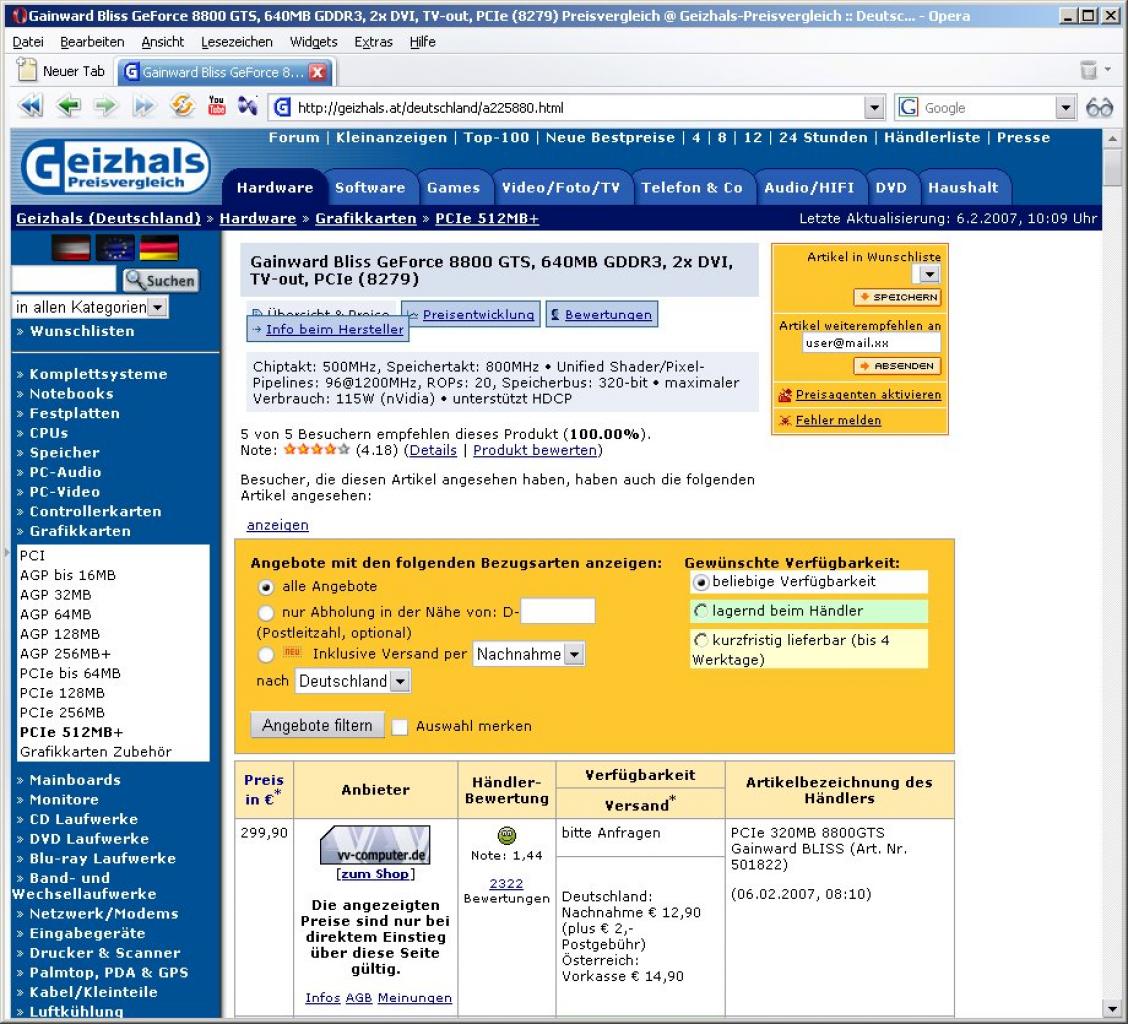Image resolution: width=1128 pixels, height=1024 pixels.
Task: Switch to the Games tab
Action: pyautogui.click(x=453, y=188)
